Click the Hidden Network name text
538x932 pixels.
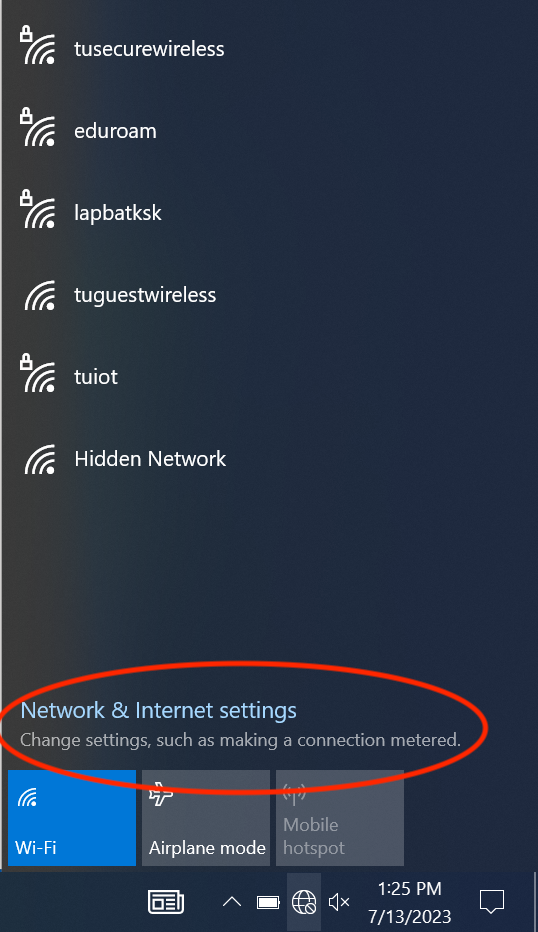(150, 459)
